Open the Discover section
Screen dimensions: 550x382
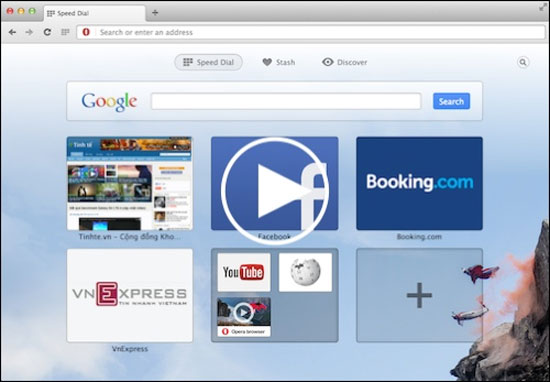coord(344,62)
